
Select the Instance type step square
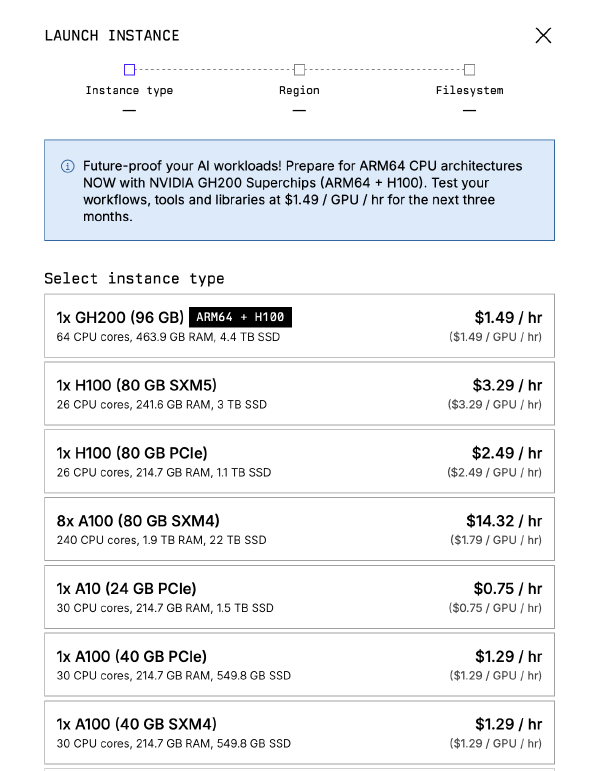coord(129,70)
